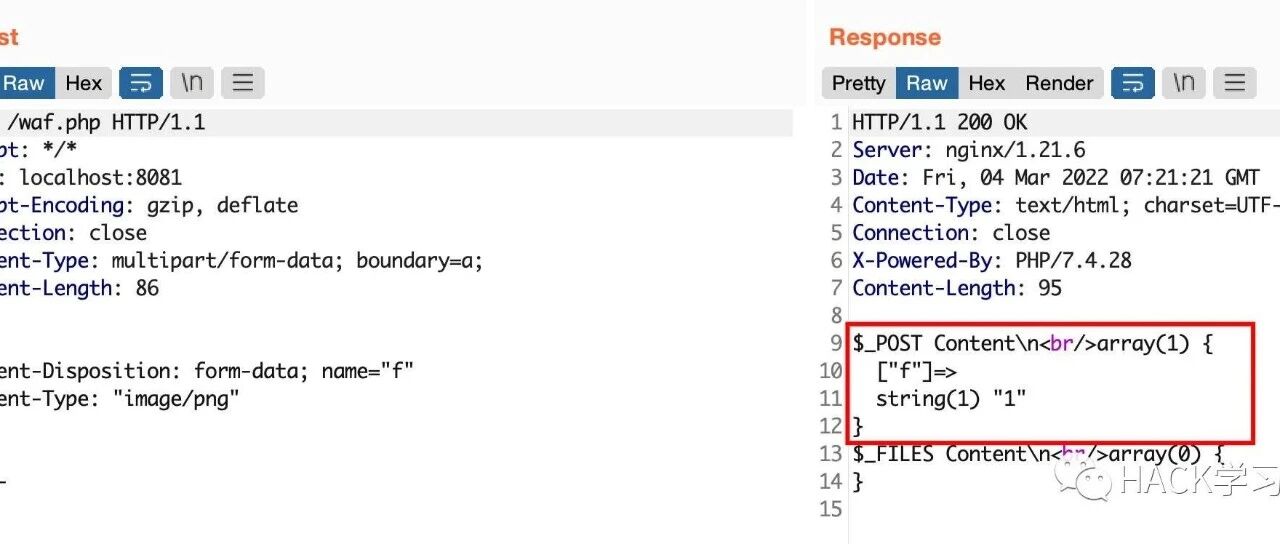Open Response panel hamburger menu
The width and height of the screenshot is (1280, 544).
1235,83
